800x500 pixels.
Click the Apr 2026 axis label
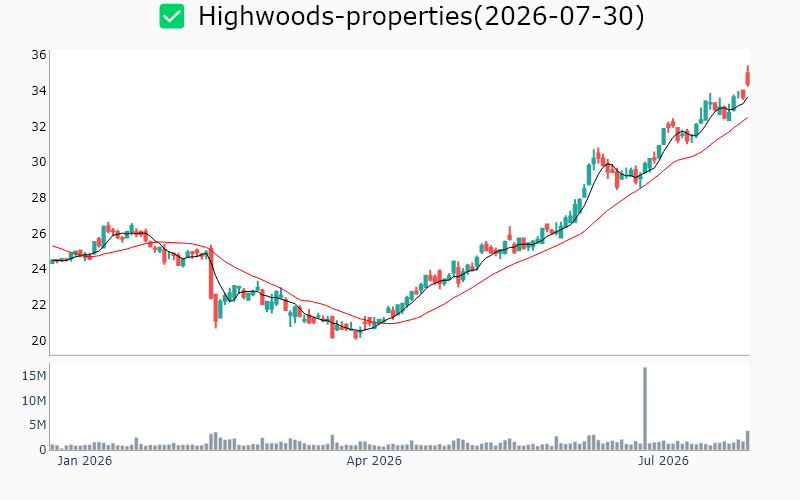coord(374,461)
